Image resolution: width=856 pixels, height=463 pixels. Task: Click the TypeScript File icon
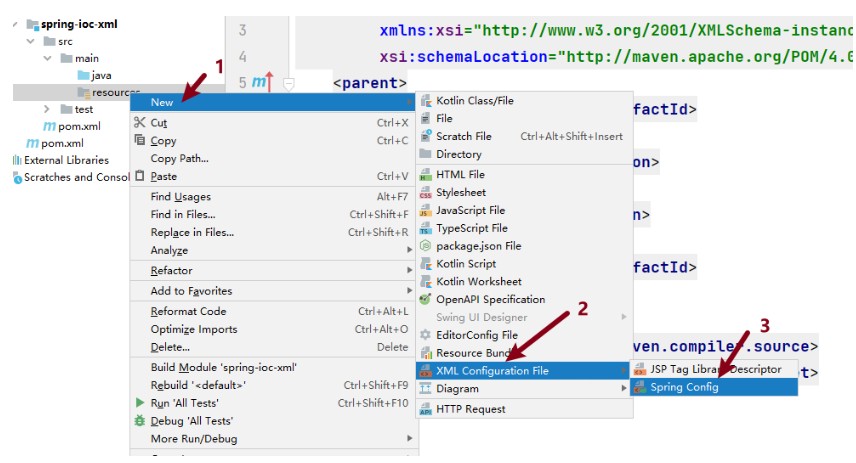pos(426,228)
